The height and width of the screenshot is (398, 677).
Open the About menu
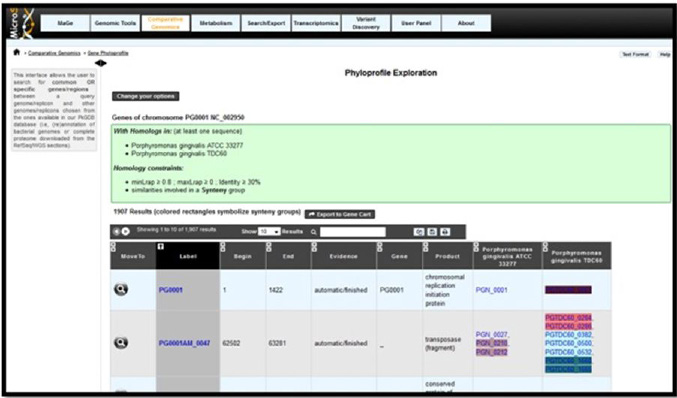point(466,23)
